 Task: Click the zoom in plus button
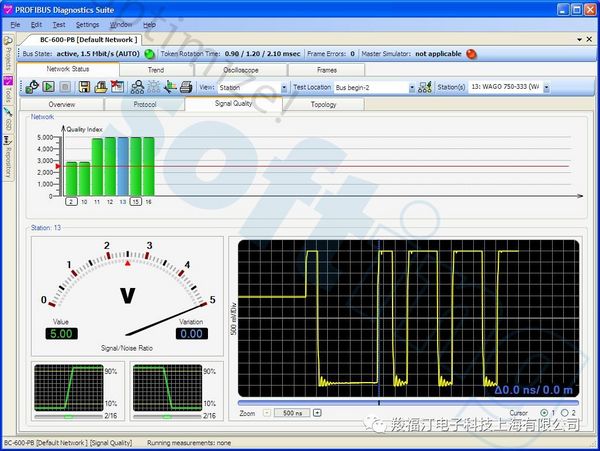coord(317,413)
